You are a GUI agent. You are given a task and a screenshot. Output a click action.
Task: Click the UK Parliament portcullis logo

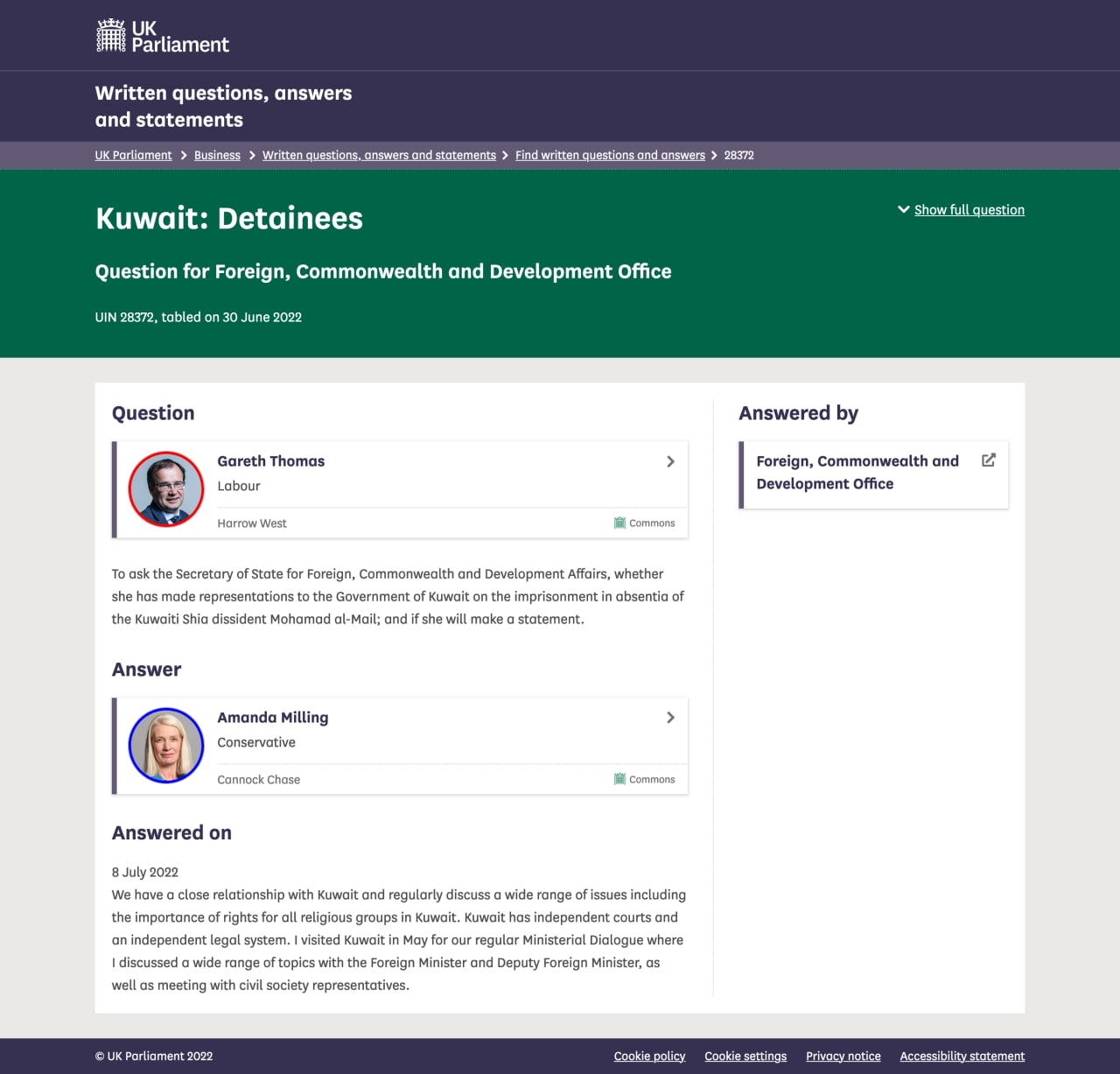[x=111, y=36]
